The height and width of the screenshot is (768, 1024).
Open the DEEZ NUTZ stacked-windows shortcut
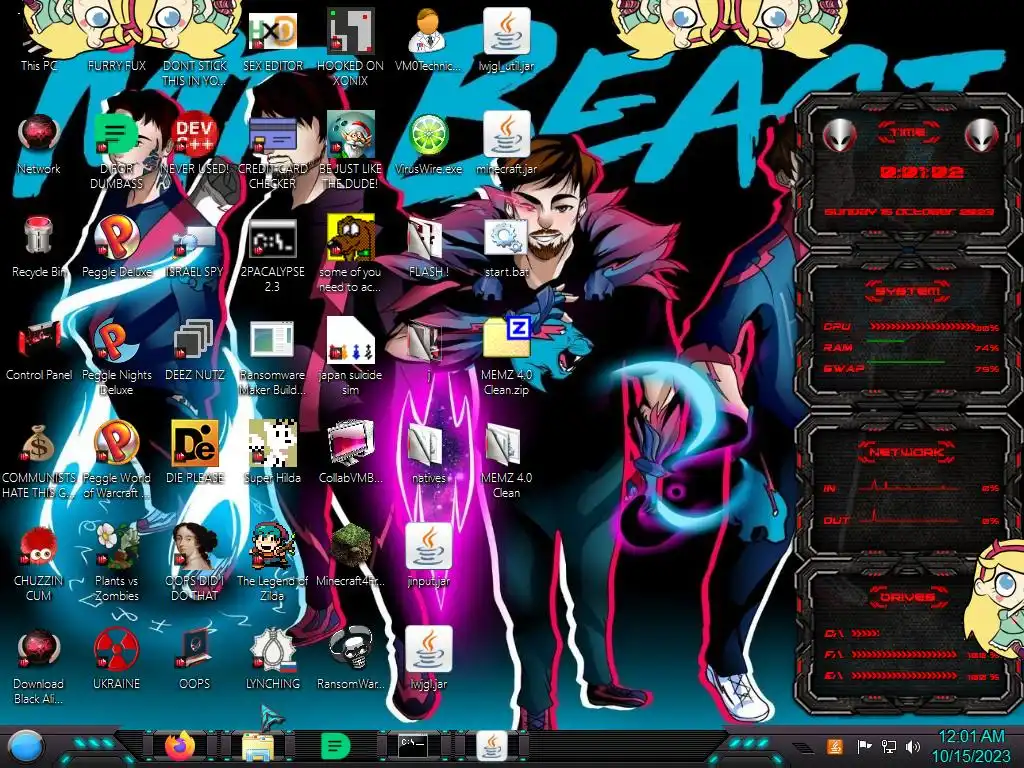[x=195, y=341]
